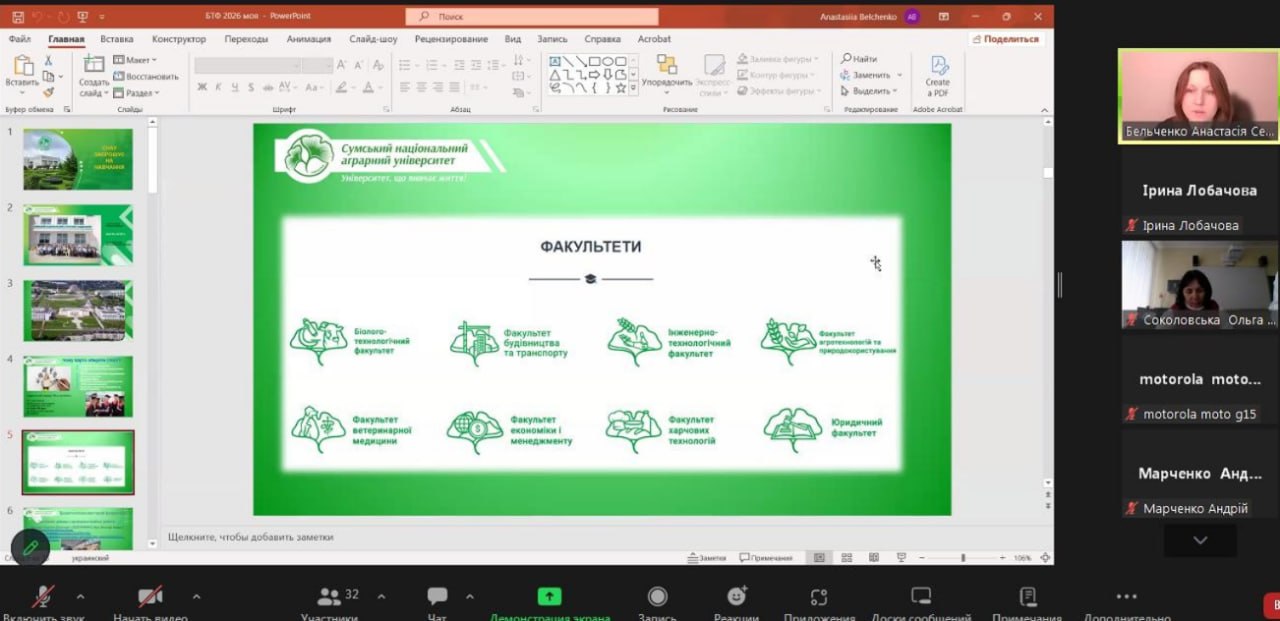Click the Zoom Record button icon
Screen dimensions: 1280x621
657,597
